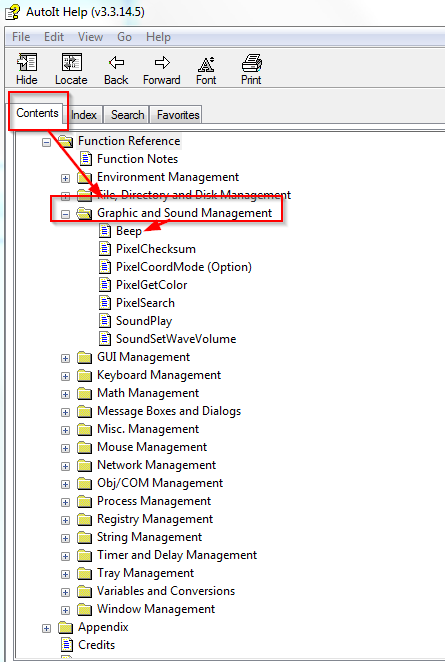The width and height of the screenshot is (445, 662).
Task: Click the PixelGetColor page icon
Action: [x=105, y=285]
